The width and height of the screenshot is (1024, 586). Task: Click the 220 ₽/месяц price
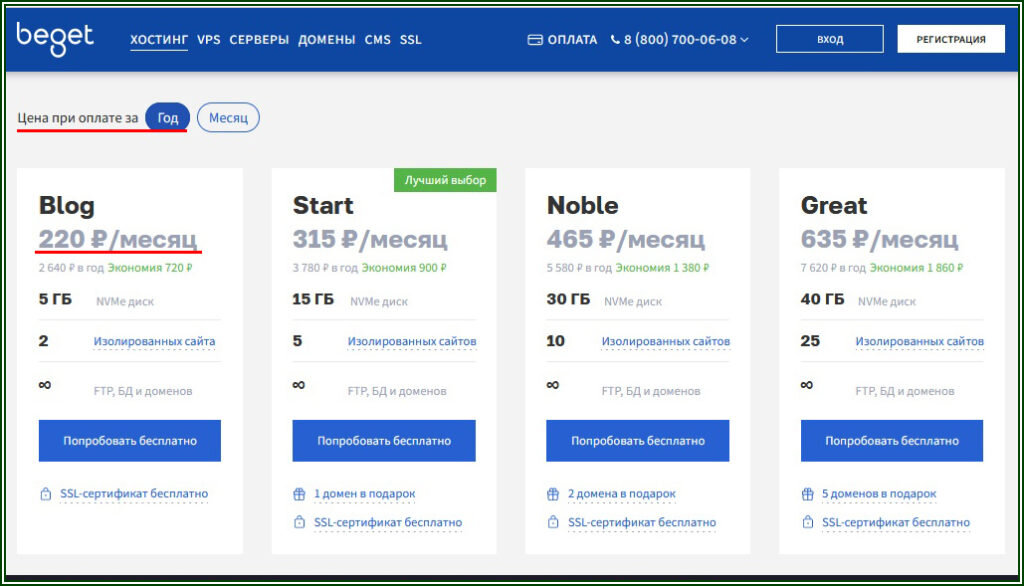pyautogui.click(x=118, y=239)
